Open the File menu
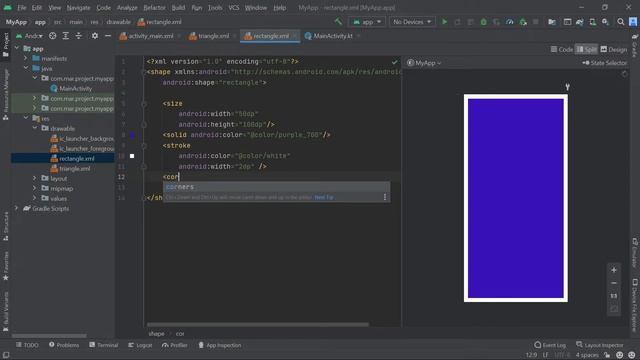640x360 pixels. point(22,8)
